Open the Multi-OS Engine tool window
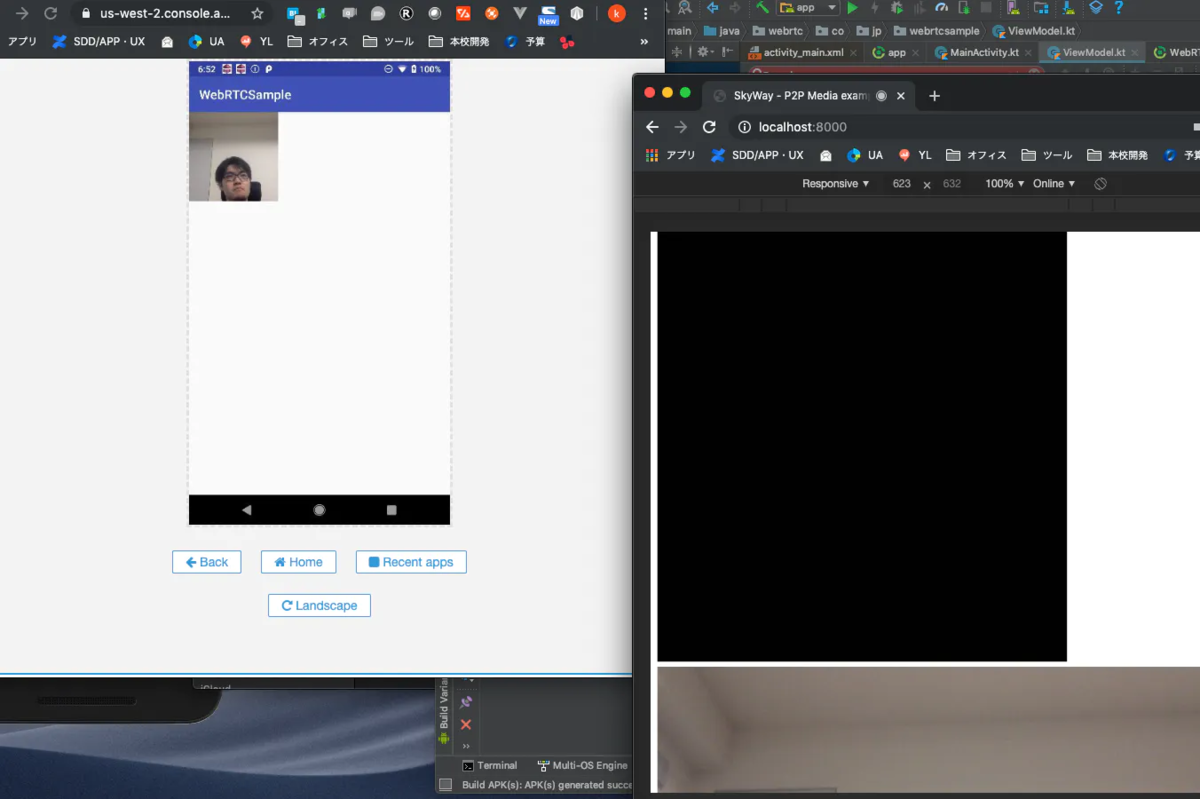This screenshot has height=799, width=1200. pyautogui.click(x=583, y=765)
